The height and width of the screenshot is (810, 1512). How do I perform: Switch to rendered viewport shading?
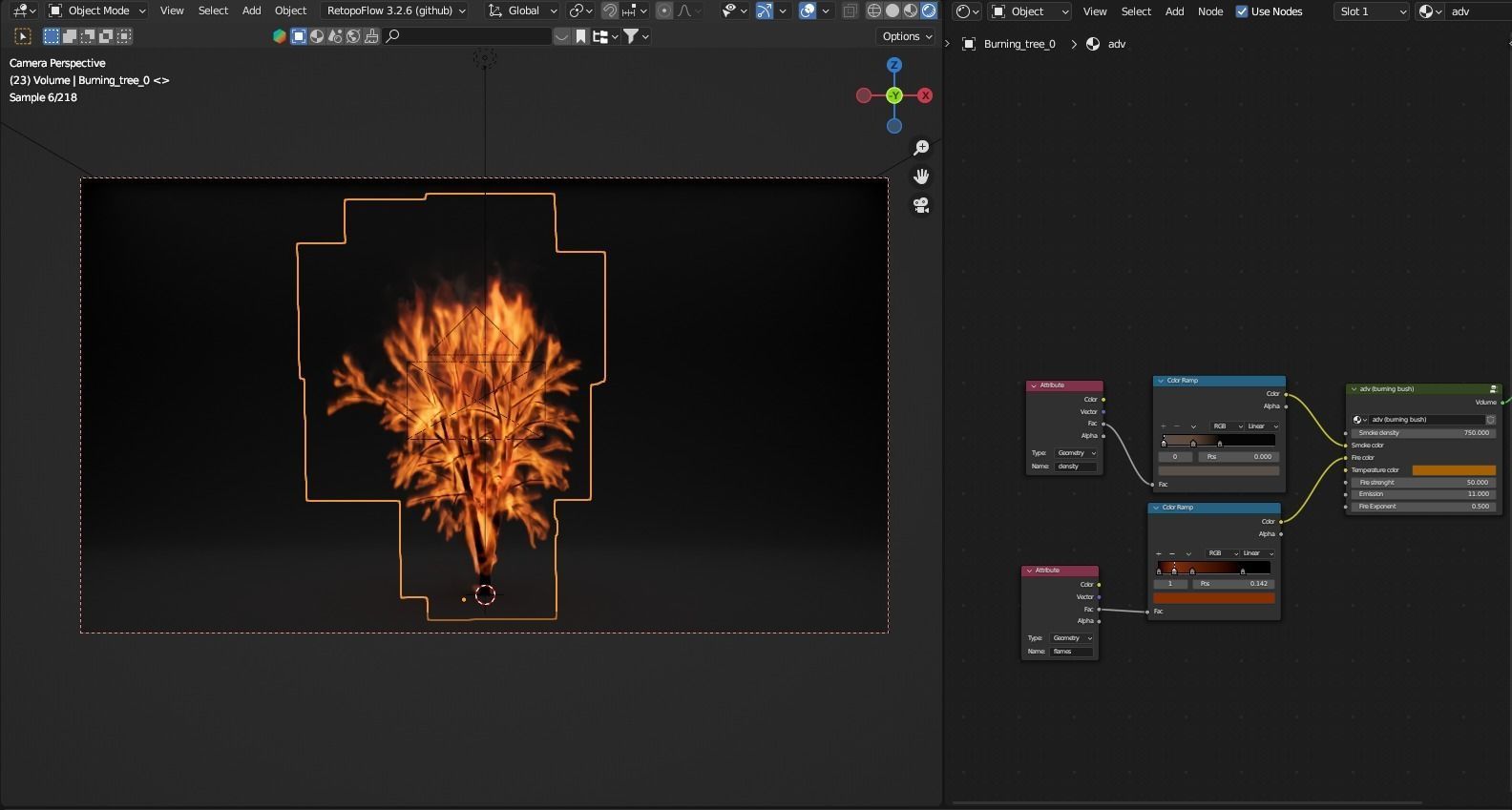929,10
